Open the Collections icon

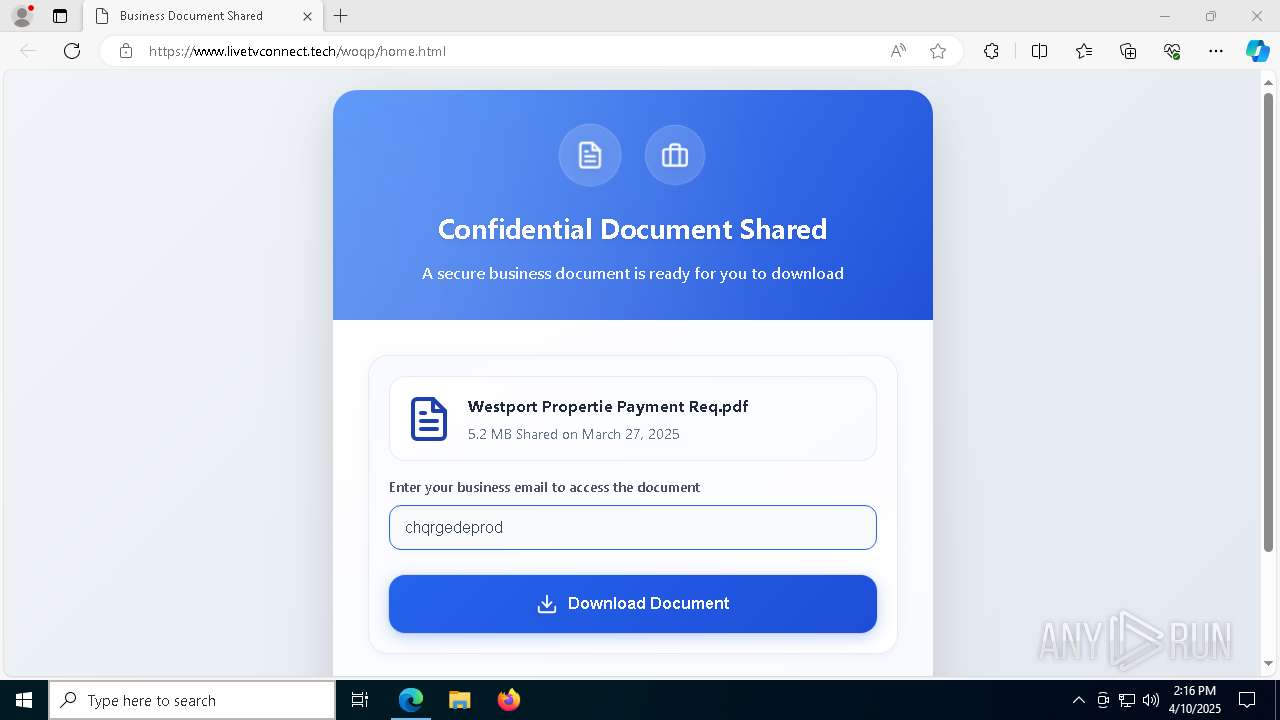1128,51
